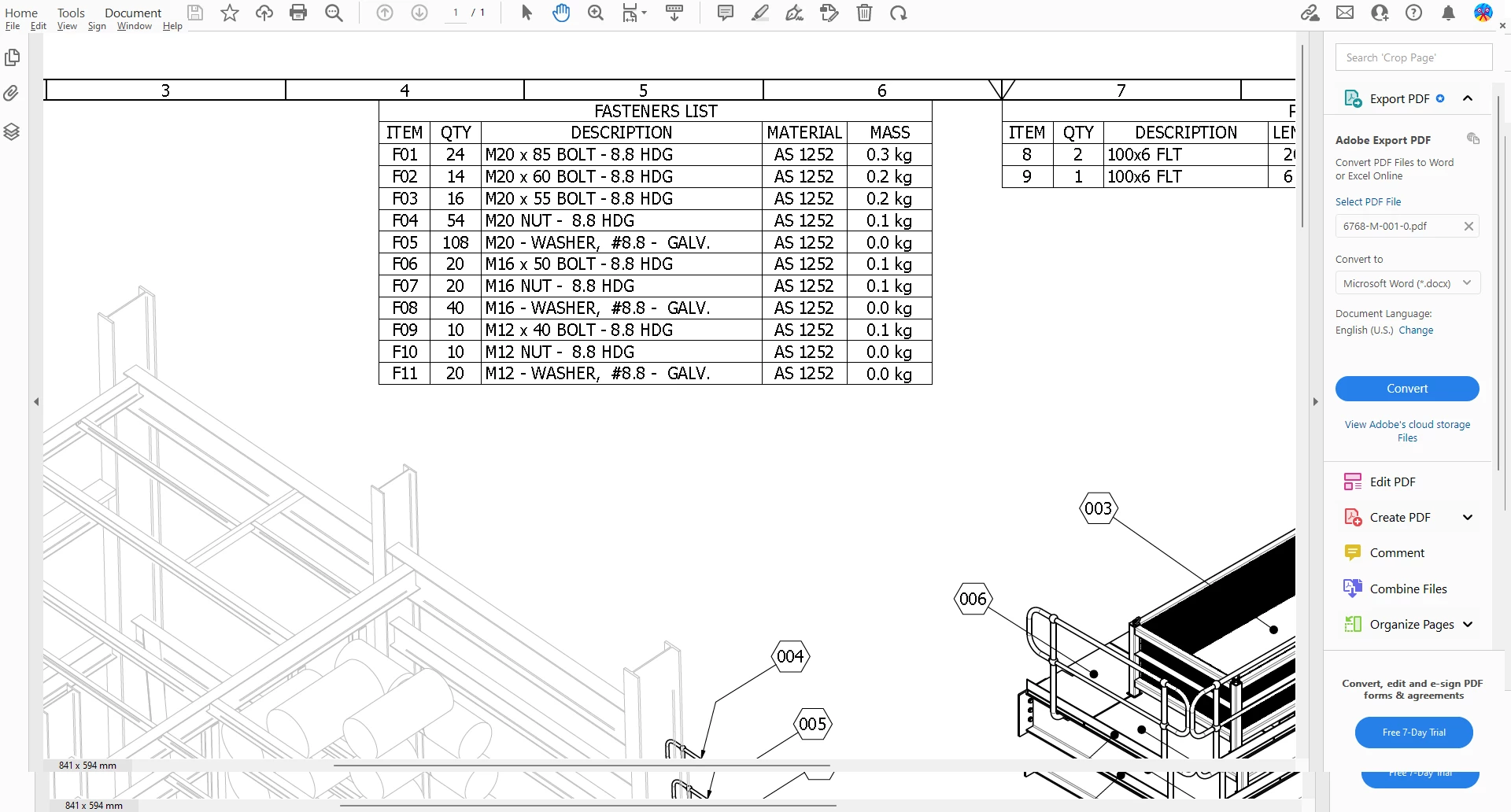Open the layers panel
Viewport: 1511px width, 812px height.
(11, 131)
